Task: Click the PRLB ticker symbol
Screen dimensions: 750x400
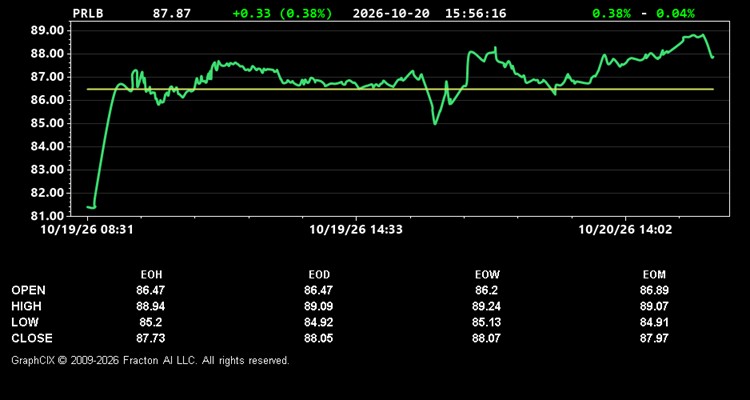Action: [x=88, y=13]
